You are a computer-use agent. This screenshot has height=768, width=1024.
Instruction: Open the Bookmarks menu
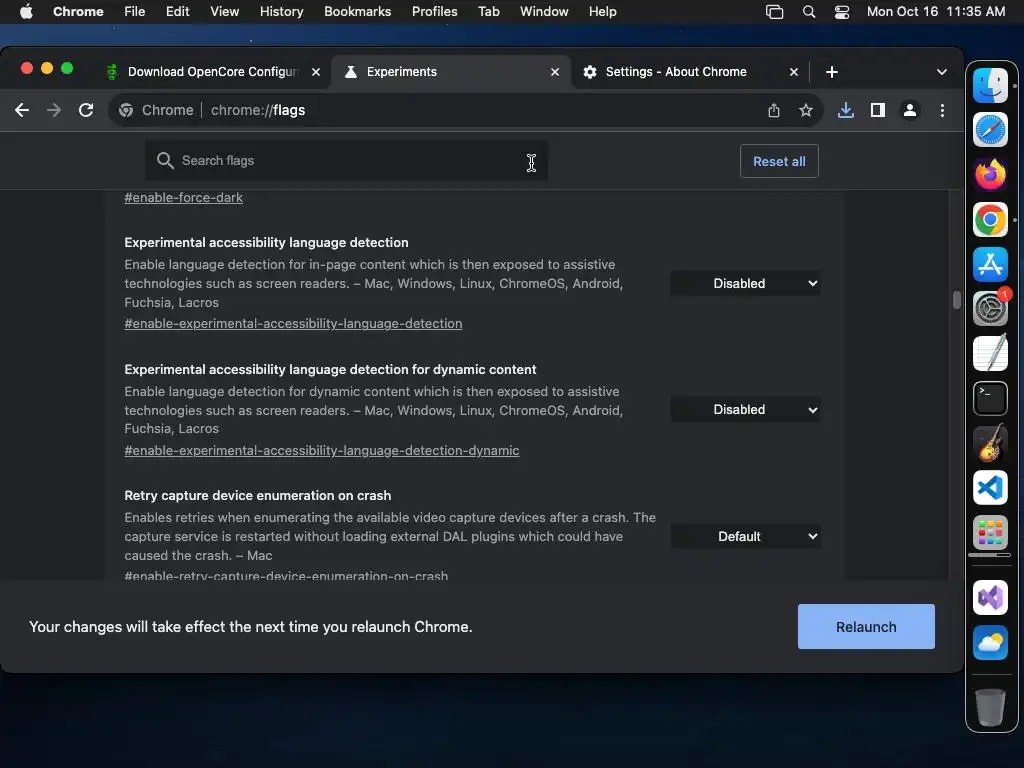point(357,12)
